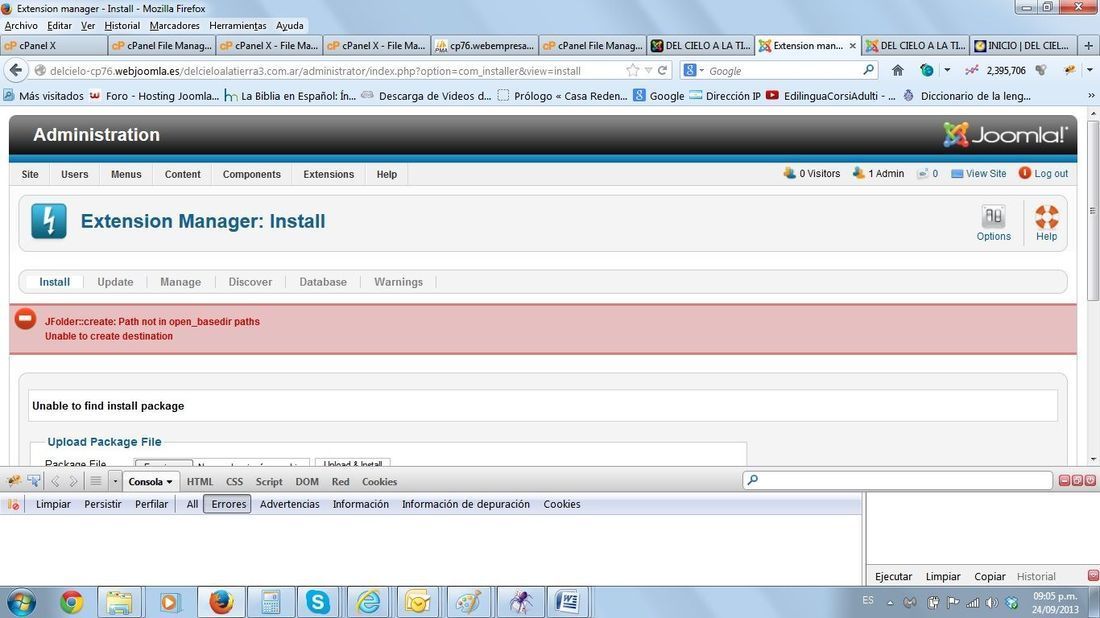Open Firefox Herramientas menu
This screenshot has height=618, width=1100.
[238, 25]
